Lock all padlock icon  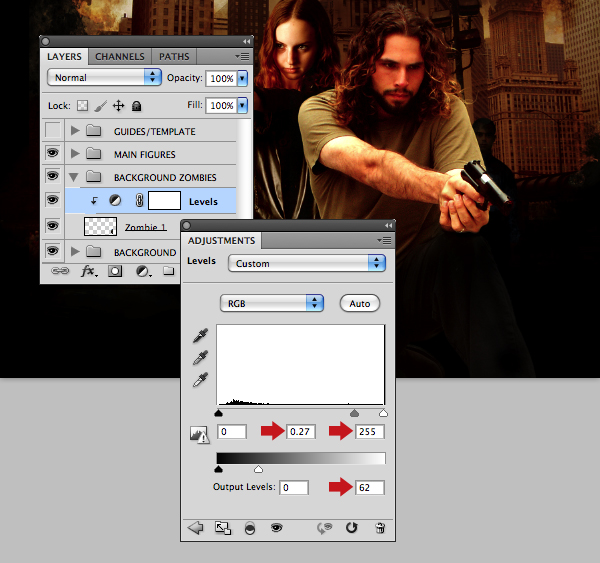point(137,106)
